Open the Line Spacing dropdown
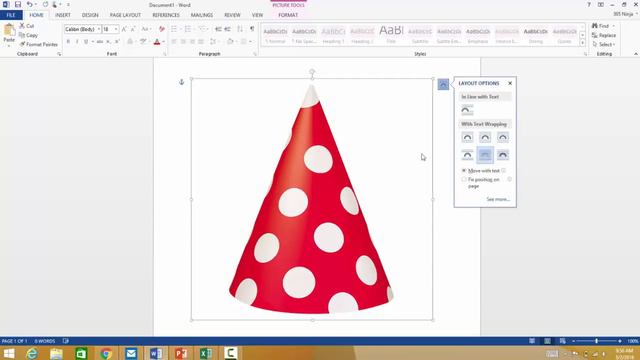This screenshot has width=640, height=360. (x=213, y=42)
